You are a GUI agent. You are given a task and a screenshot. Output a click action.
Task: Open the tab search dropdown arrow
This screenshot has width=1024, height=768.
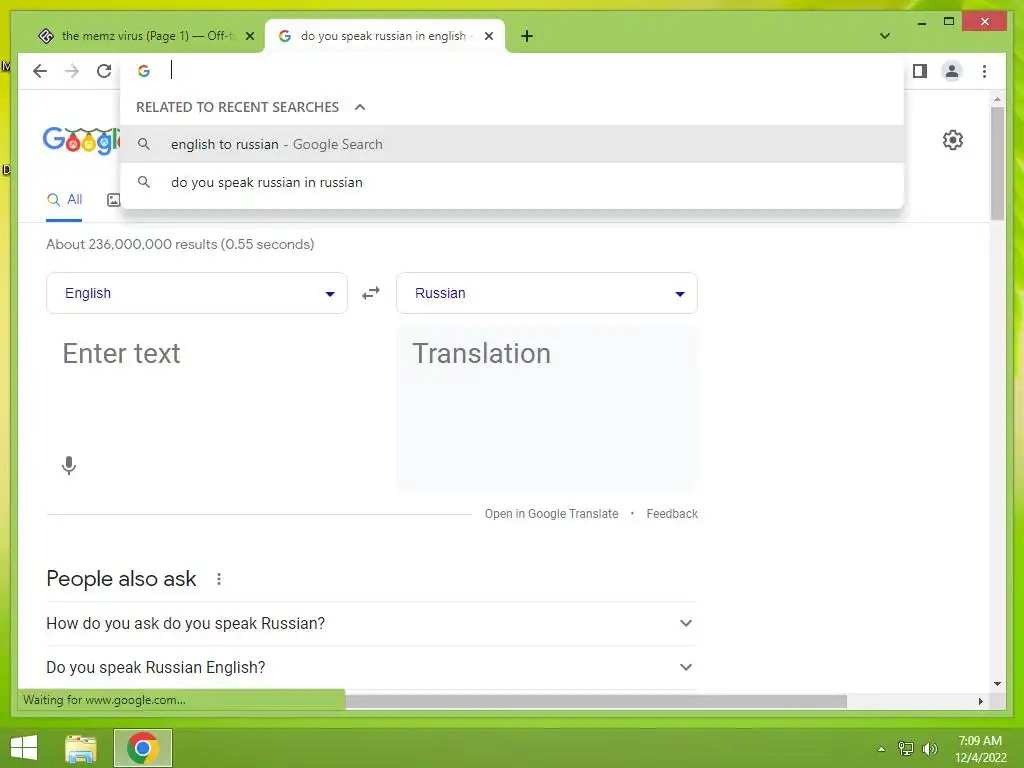(x=884, y=36)
